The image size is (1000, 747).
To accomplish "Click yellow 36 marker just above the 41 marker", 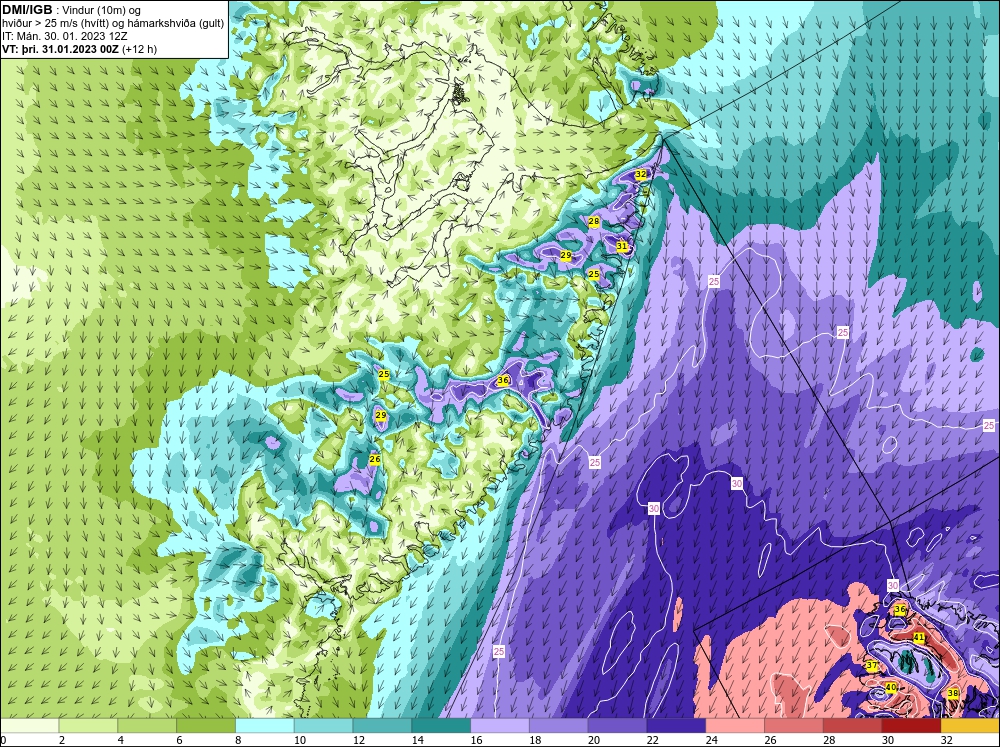I will point(900,609).
